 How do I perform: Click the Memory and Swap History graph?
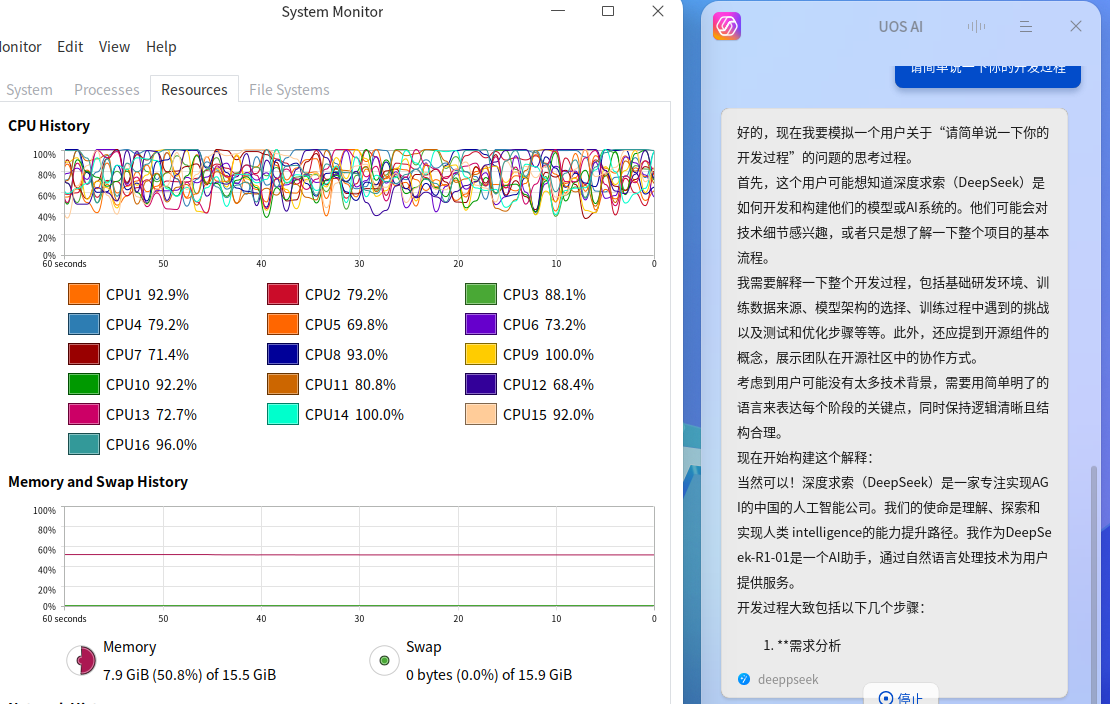(x=359, y=556)
